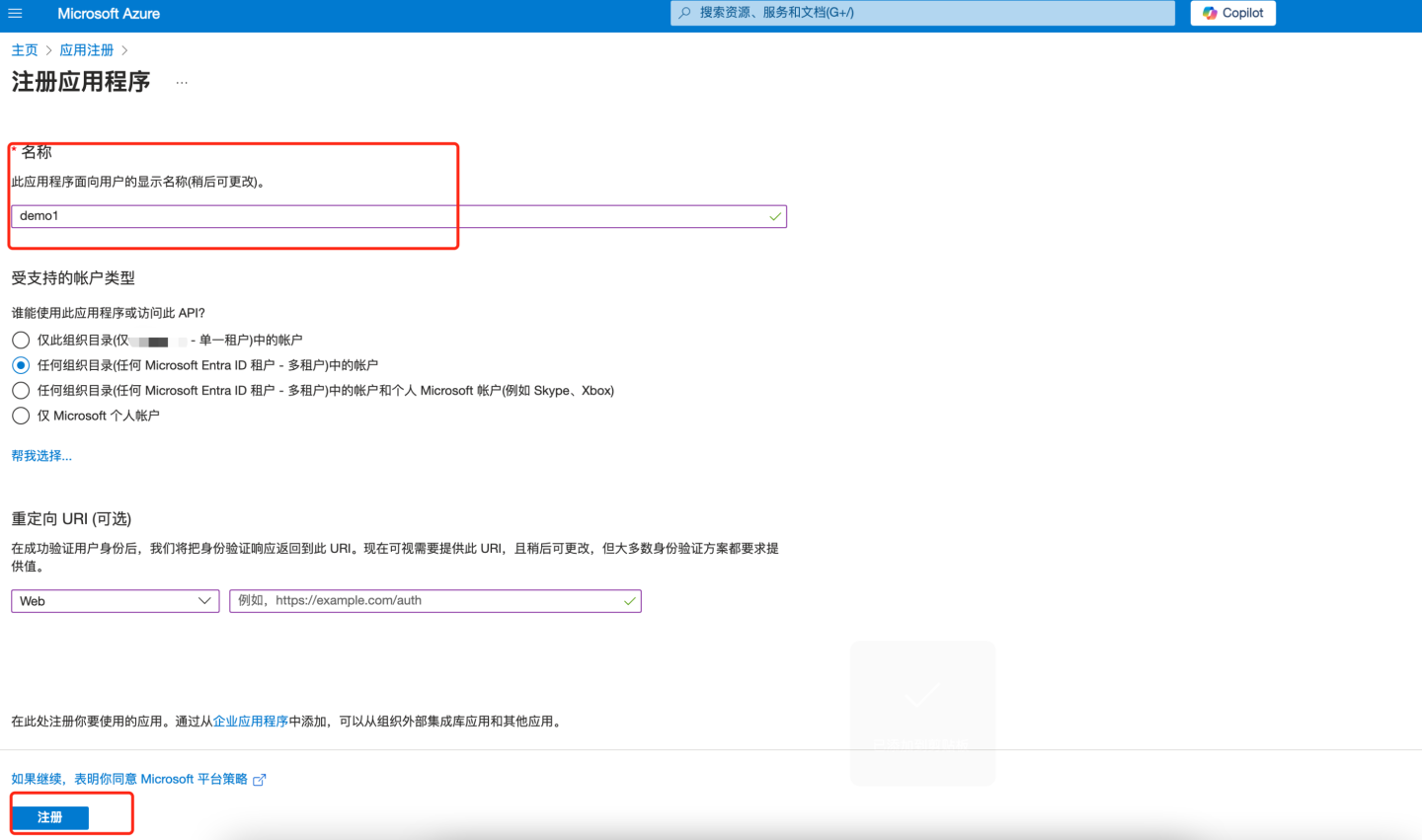Click the 注册 button
Viewport: 1422px width, 840px height.
tap(50, 817)
